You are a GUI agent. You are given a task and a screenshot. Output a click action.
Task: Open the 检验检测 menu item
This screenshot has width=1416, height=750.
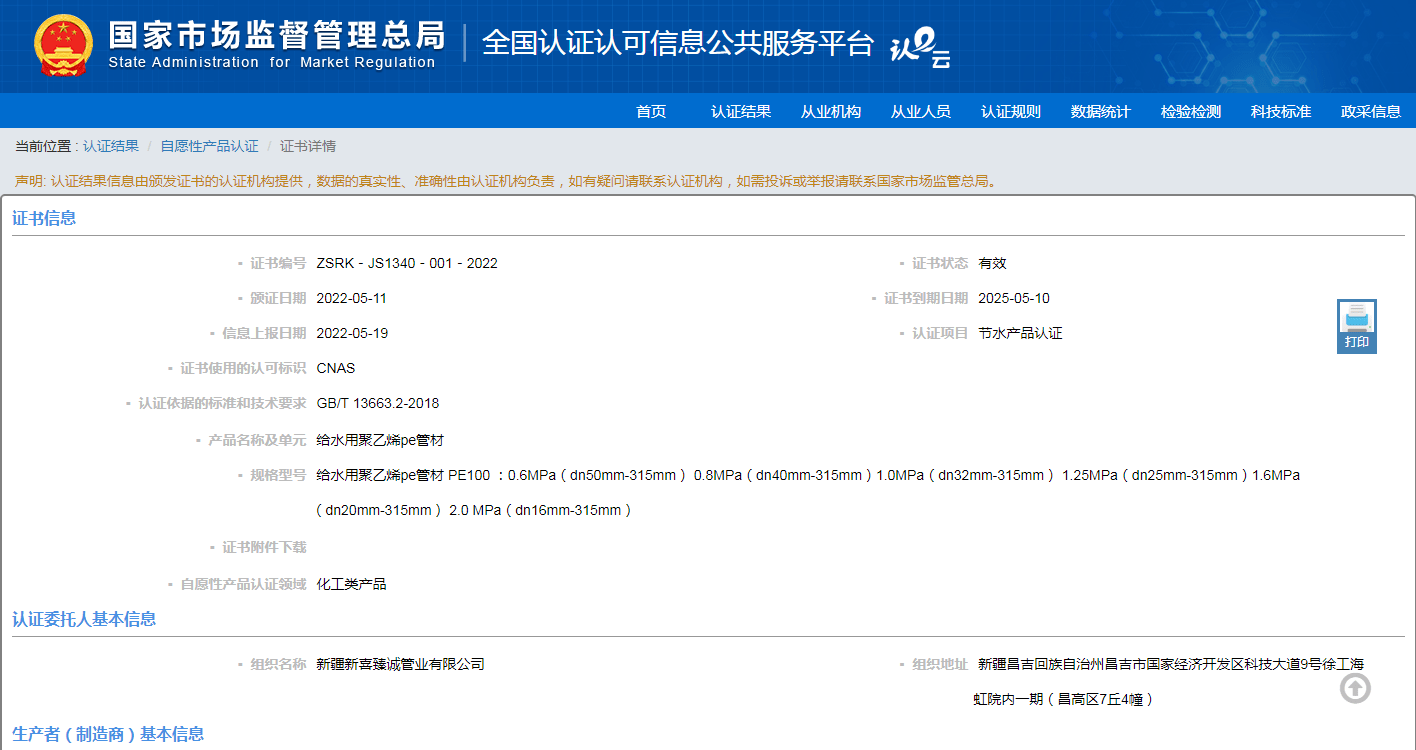pyautogui.click(x=1191, y=111)
